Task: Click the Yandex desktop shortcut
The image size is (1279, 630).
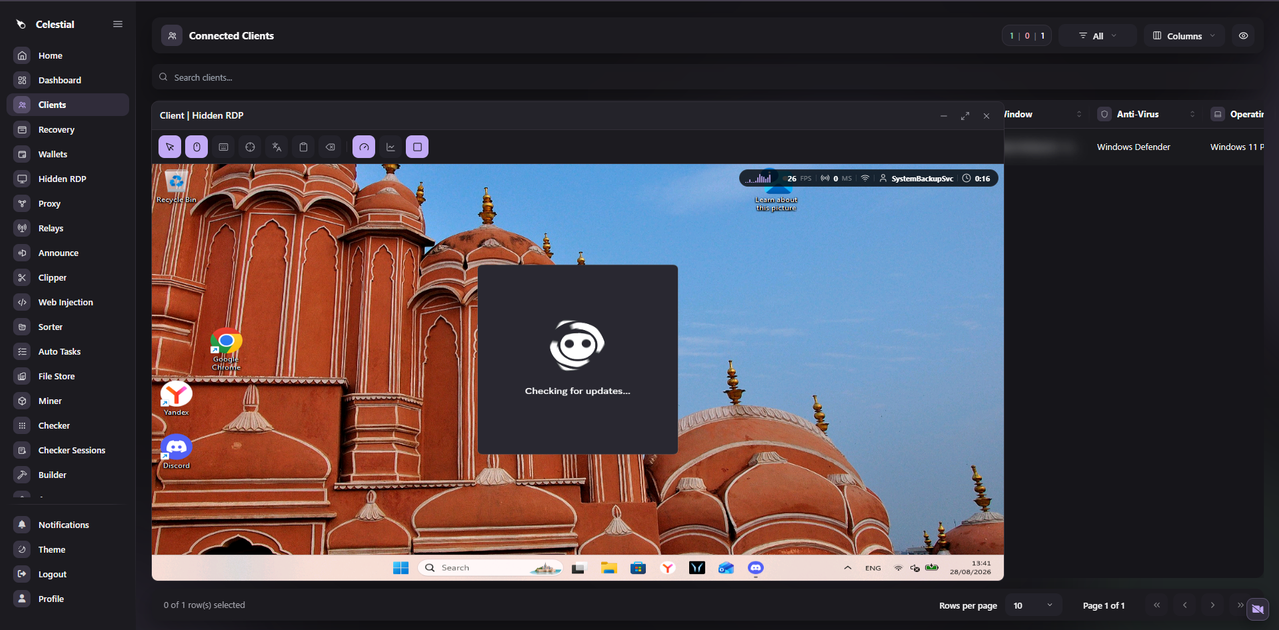Action: pyautogui.click(x=176, y=398)
